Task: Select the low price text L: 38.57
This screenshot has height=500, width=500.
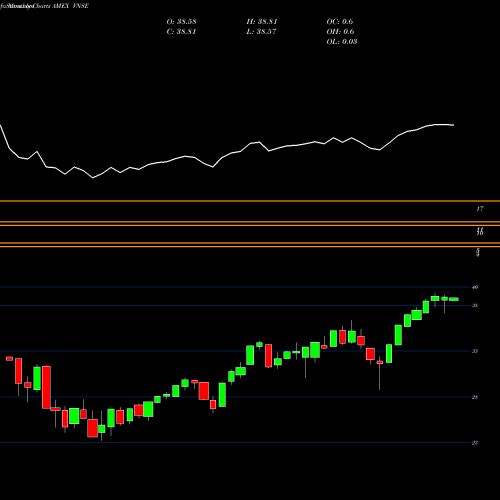Action: (261, 32)
